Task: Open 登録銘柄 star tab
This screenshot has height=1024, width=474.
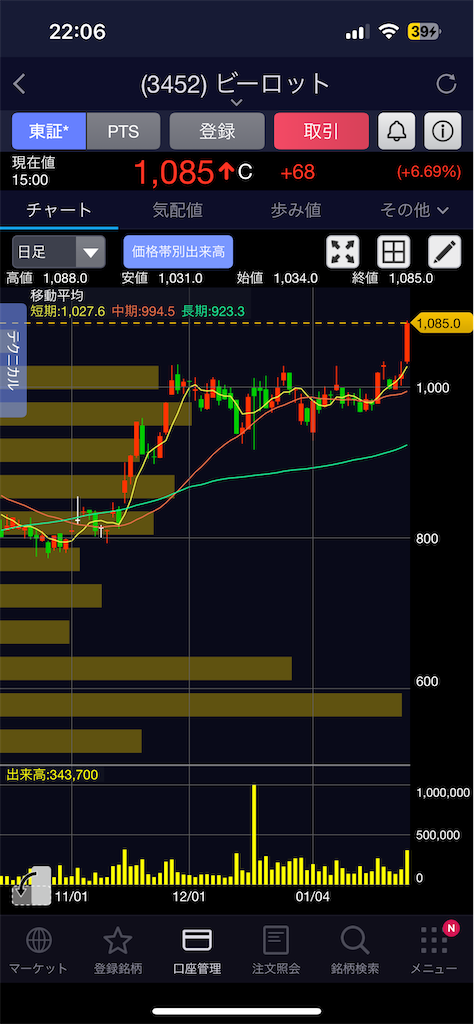Action: [118, 950]
